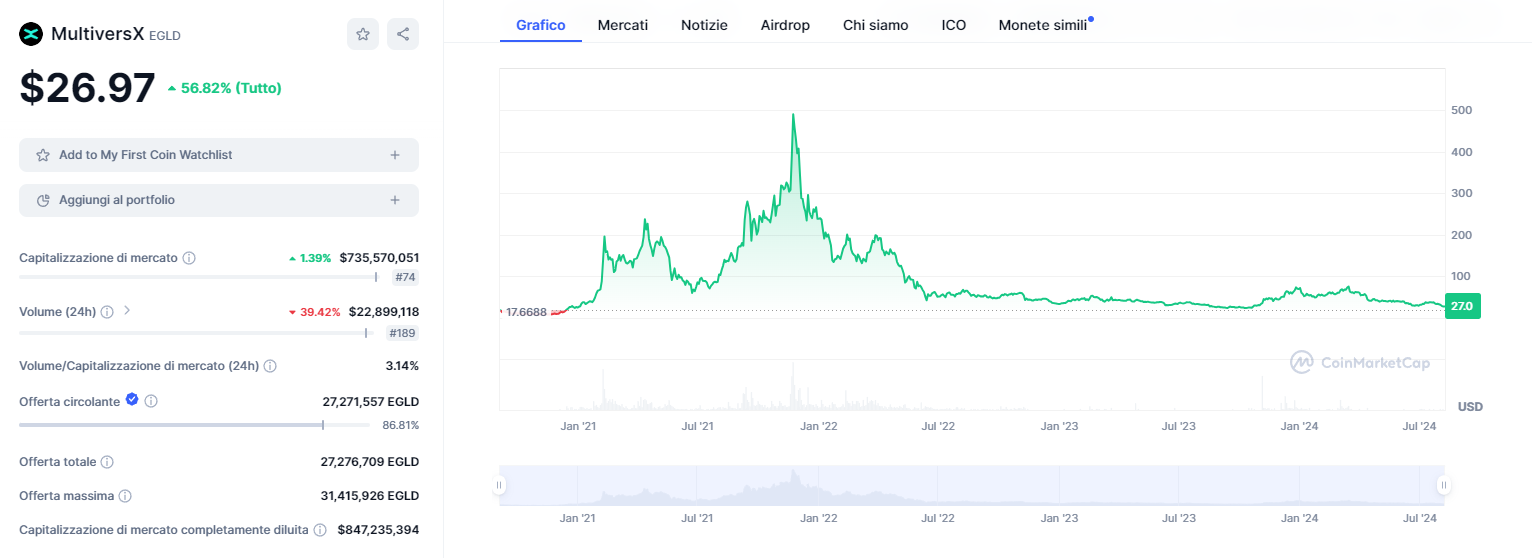Expand plus on Aggiungi al portfolio

[395, 200]
